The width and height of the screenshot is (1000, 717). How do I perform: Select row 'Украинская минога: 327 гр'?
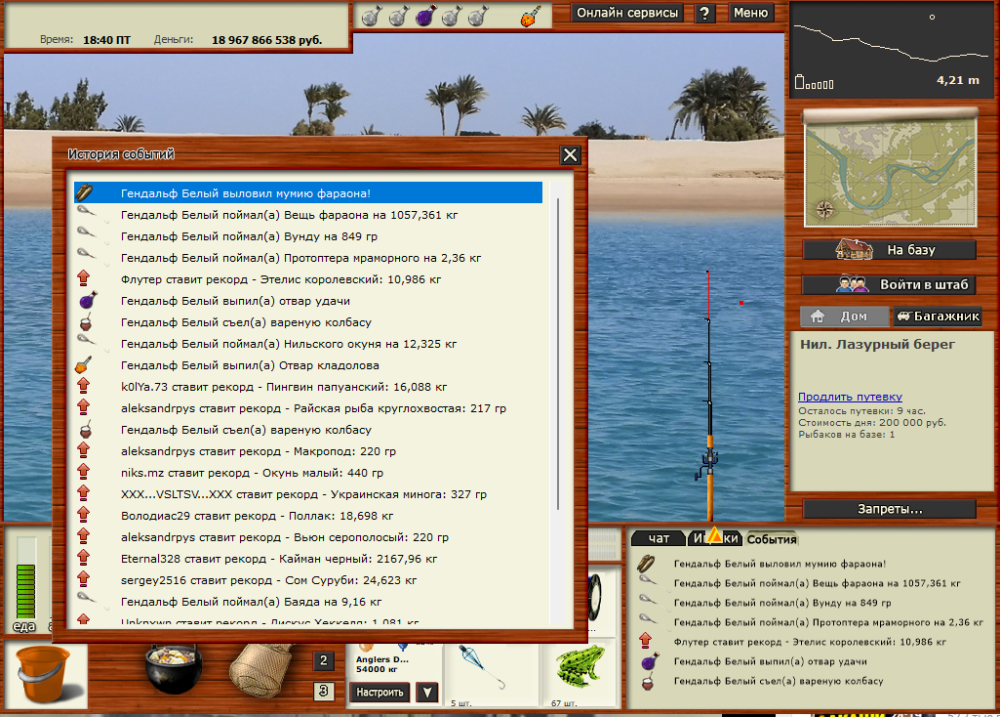[x=308, y=494]
